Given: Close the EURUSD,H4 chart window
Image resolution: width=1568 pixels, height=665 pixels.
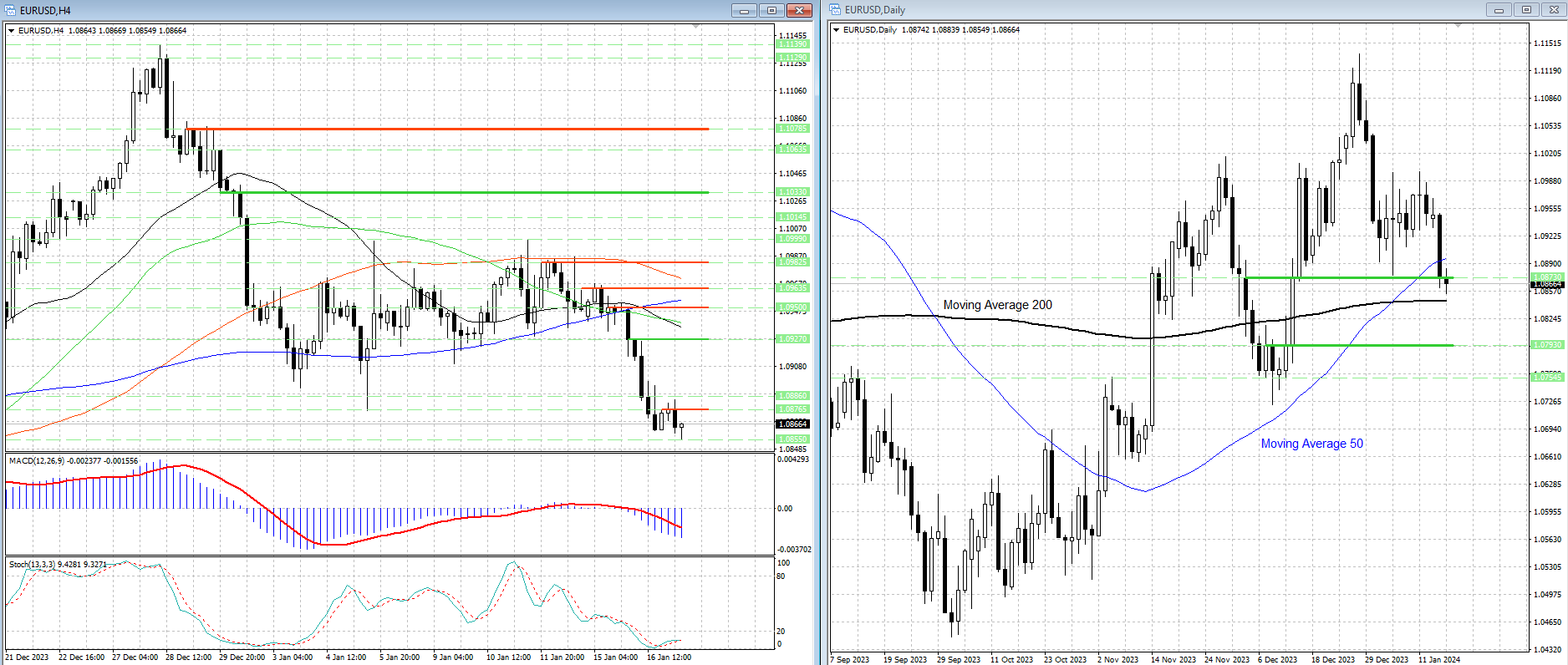Looking at the screenshot, I should [800, 10].
